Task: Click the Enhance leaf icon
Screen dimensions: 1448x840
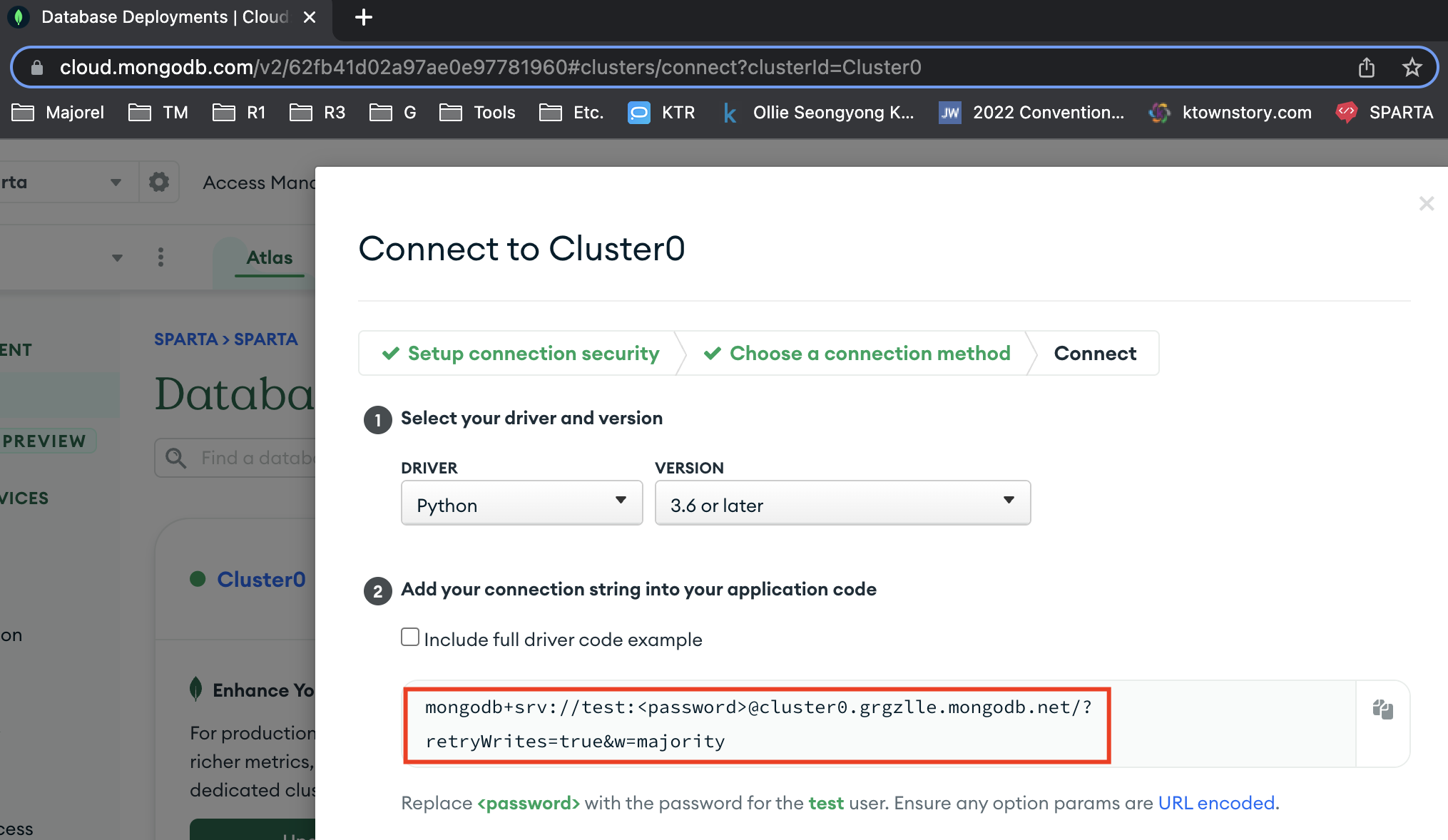Action: click(195, 689)
